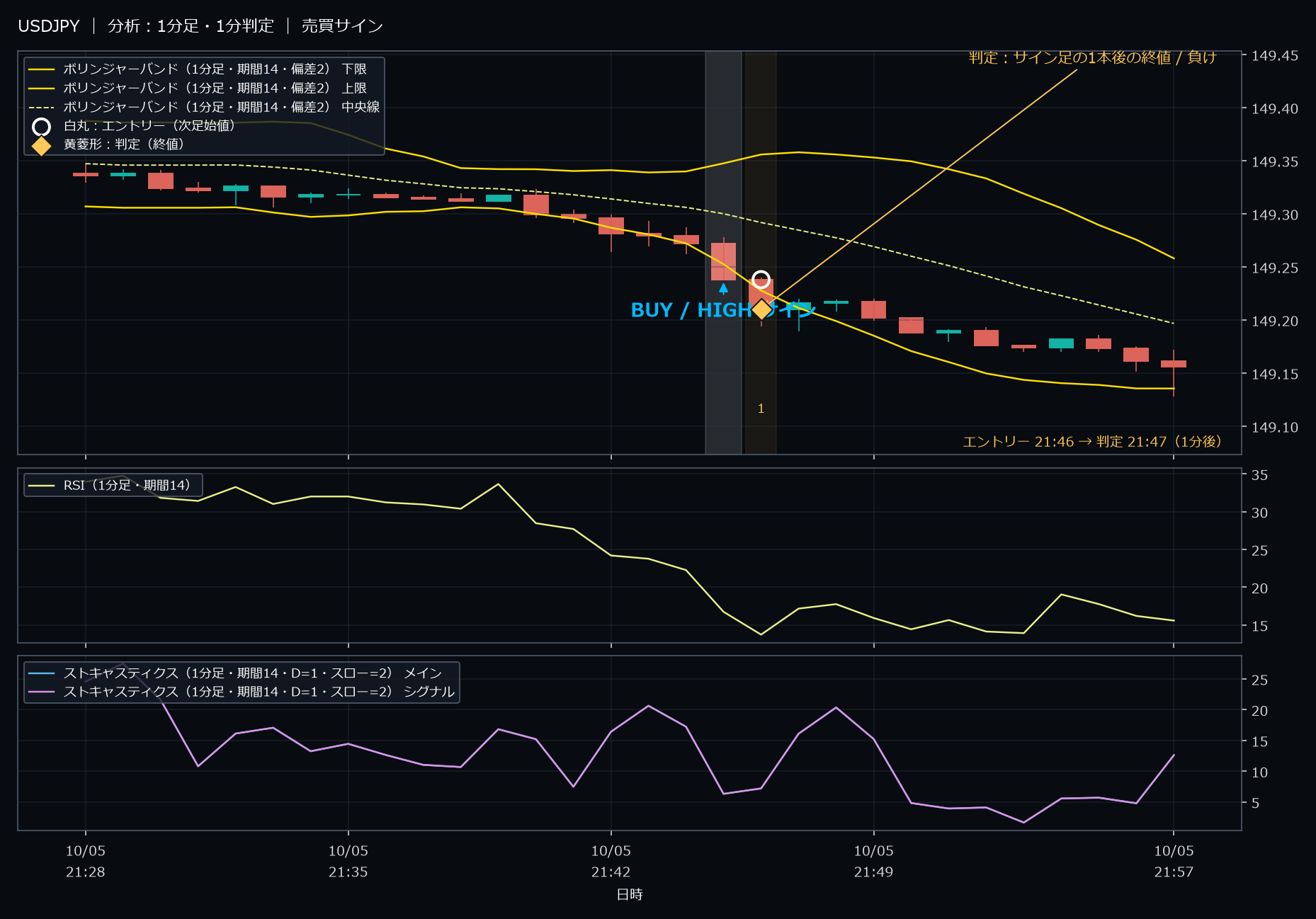The height and width of the screenshot is (919, 1316).
Task: Click the white circle icon in legend
Action: pyautogui.click(x=42, y=127)
